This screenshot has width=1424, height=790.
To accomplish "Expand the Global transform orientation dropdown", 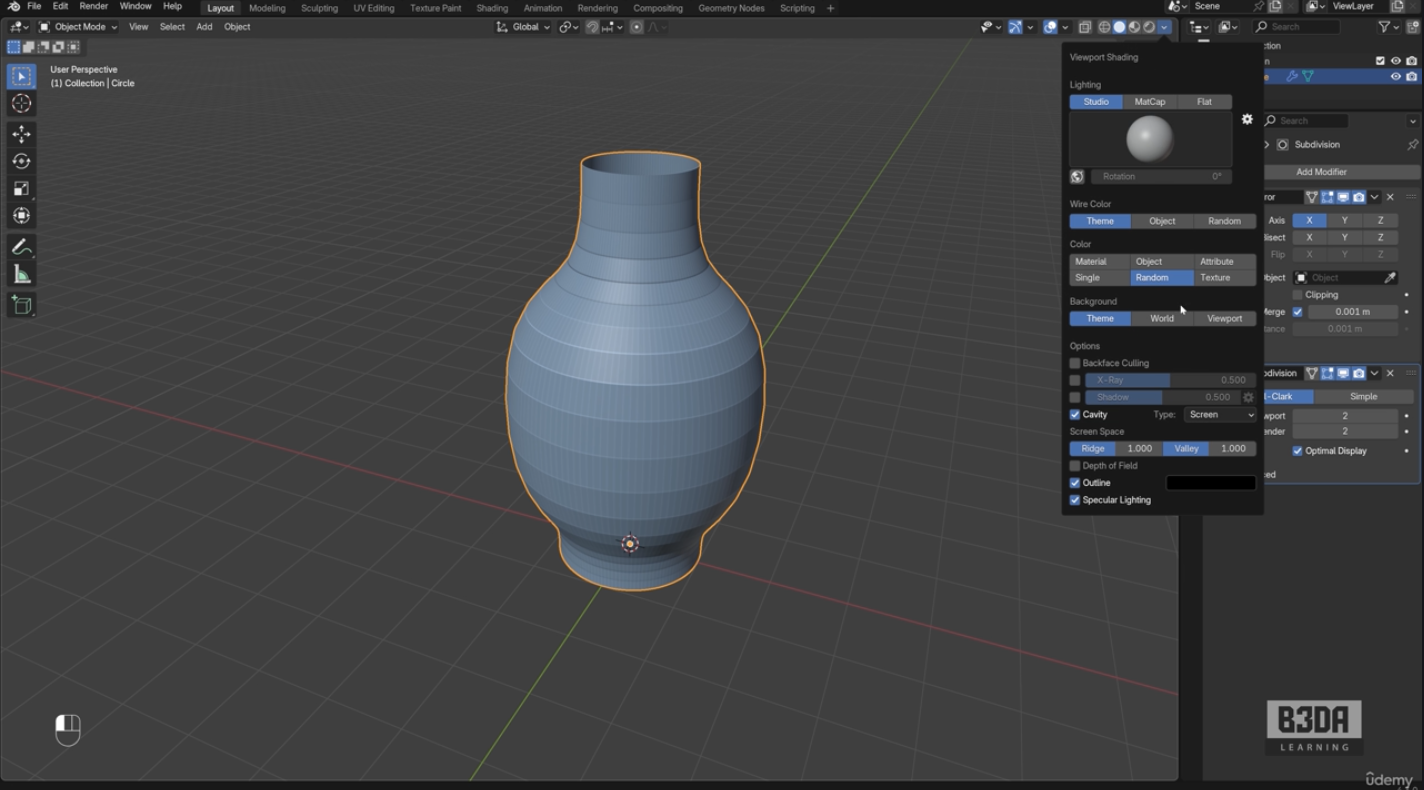I will pyautogui.click(x=523, y=27).
